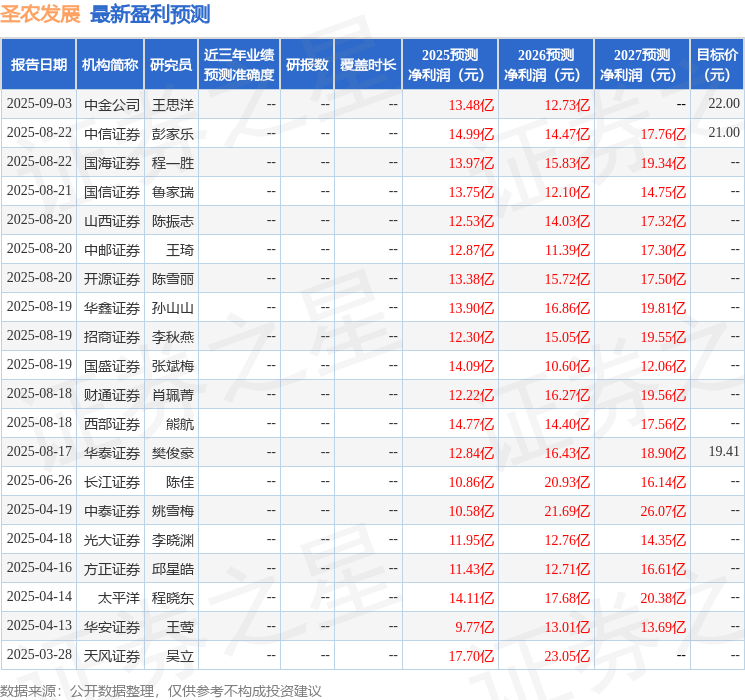
Task: Click the 圣农发展 stock name in title
Action: tap(40, 14)
